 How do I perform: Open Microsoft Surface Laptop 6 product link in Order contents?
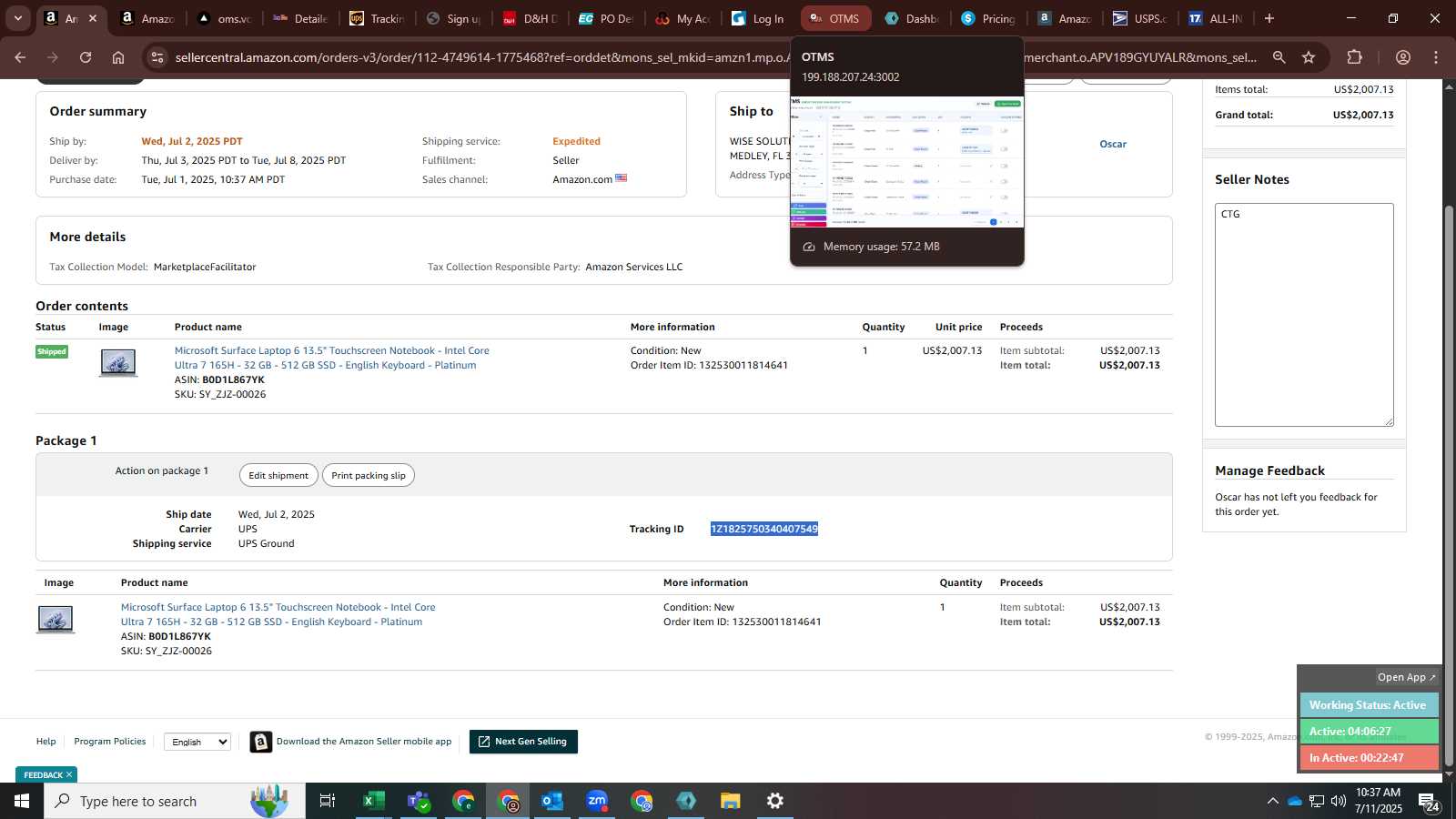click(x=331, y=358)
